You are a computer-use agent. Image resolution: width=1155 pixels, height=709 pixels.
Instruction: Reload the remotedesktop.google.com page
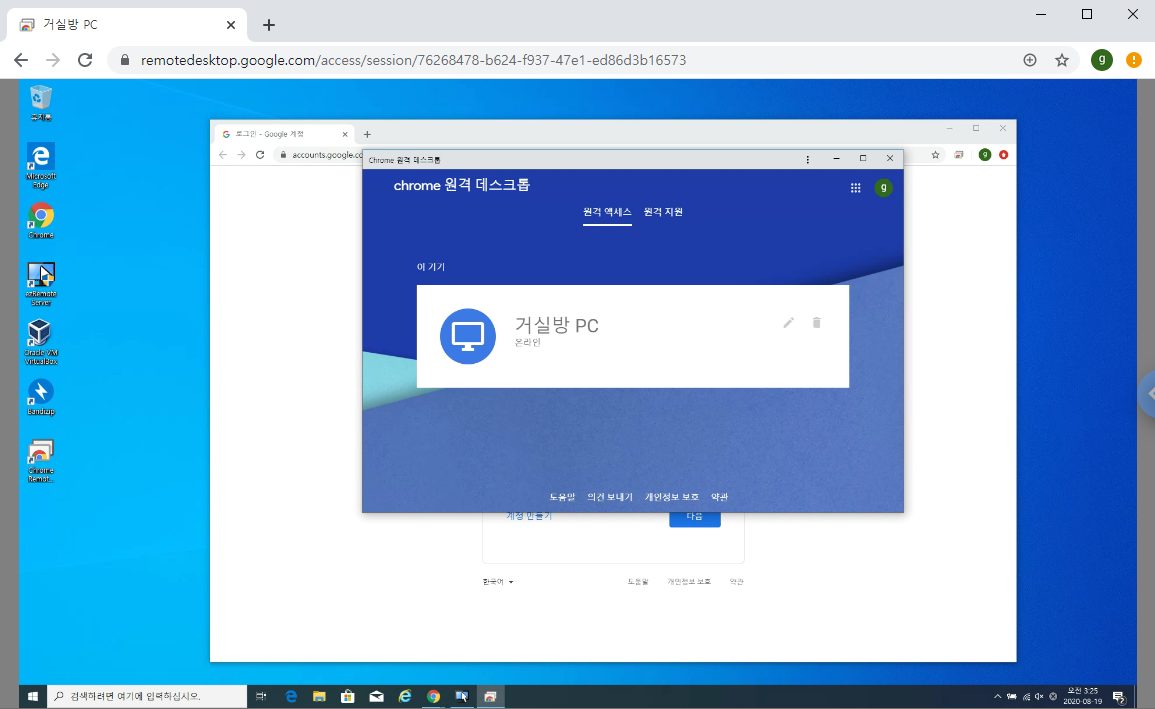pos(85,60)
